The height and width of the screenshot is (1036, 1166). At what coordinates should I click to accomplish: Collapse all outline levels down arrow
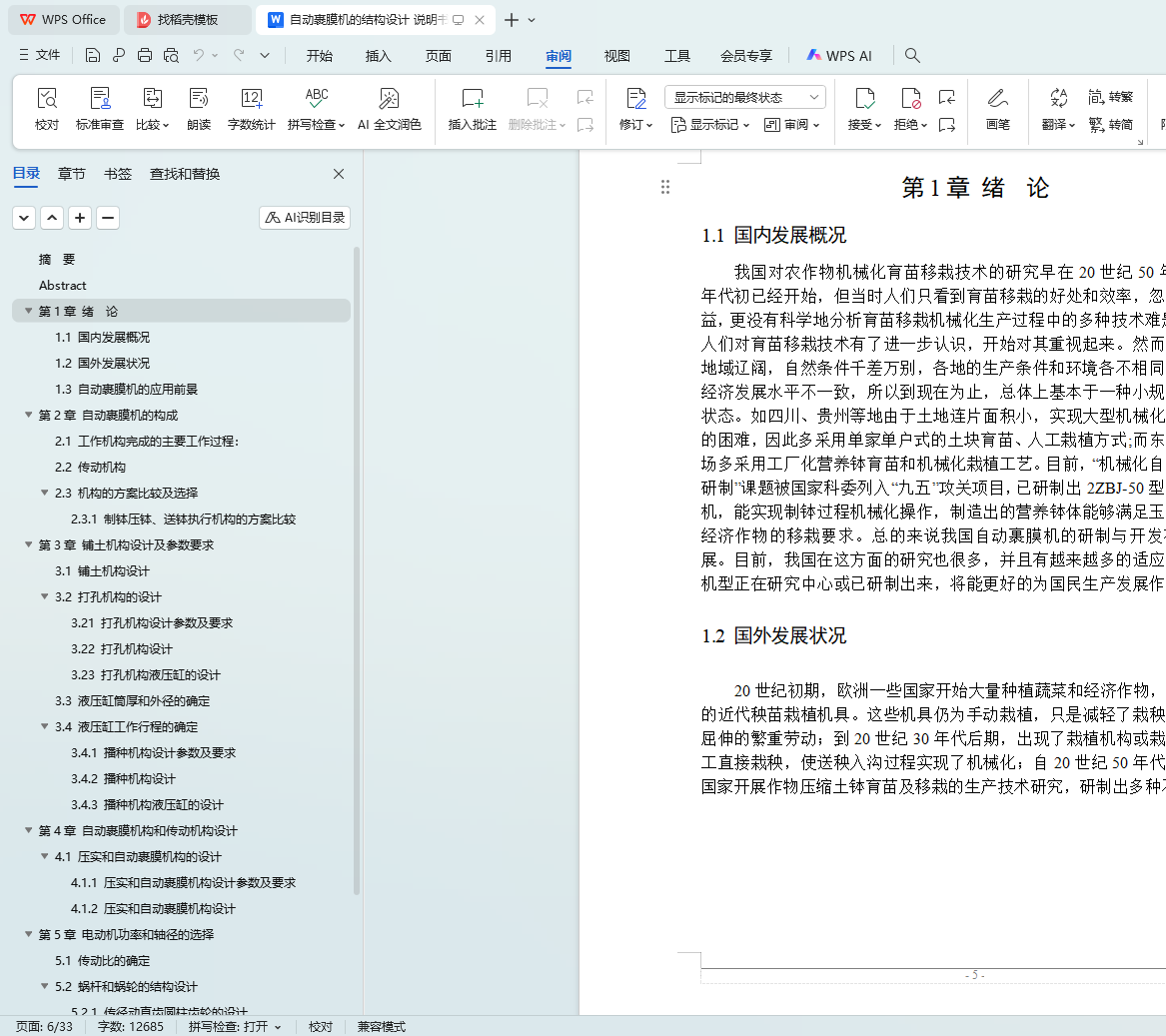[x=24, y=218]
